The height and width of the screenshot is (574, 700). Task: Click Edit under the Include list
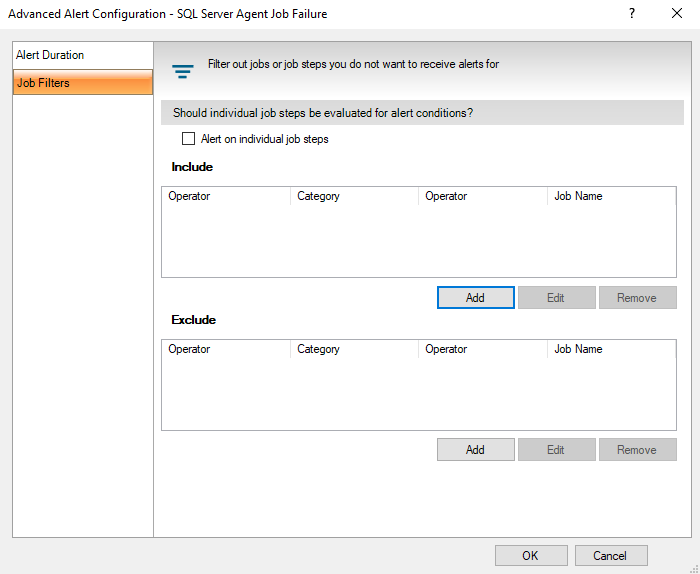556,298
